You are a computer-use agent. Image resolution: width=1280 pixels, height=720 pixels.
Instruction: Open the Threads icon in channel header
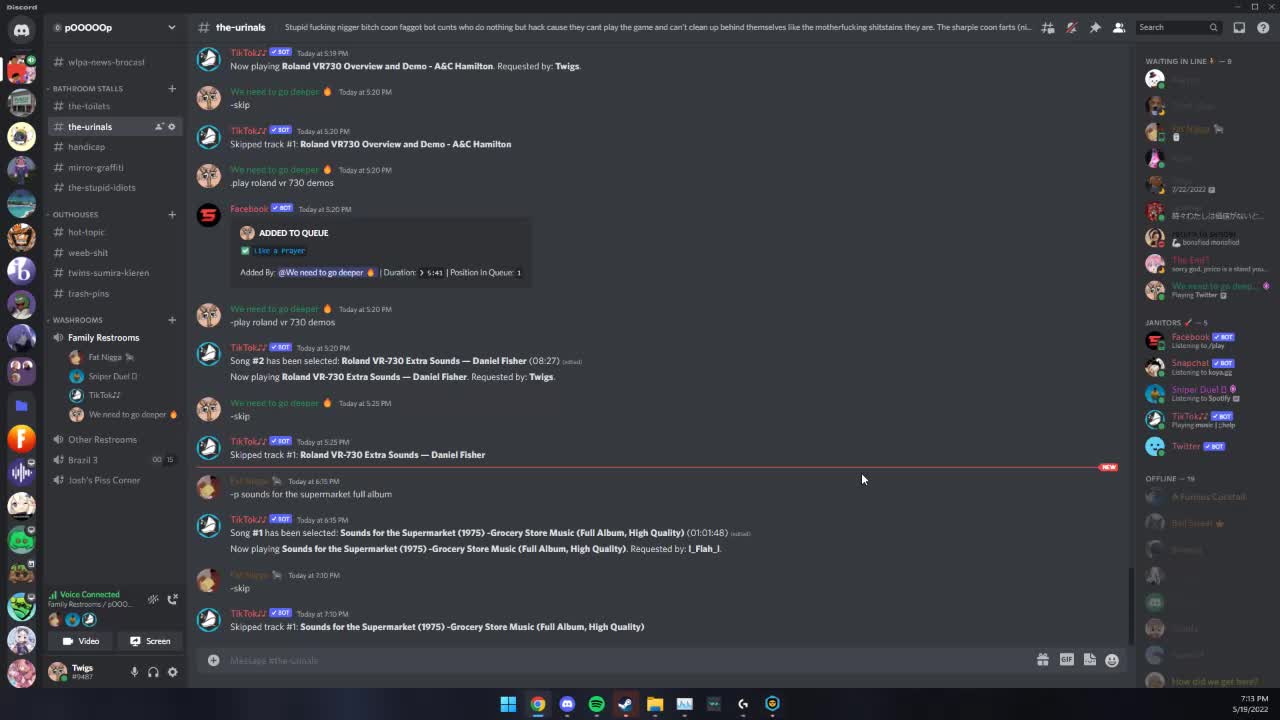pyautogui.click(x=1048, y=28)
